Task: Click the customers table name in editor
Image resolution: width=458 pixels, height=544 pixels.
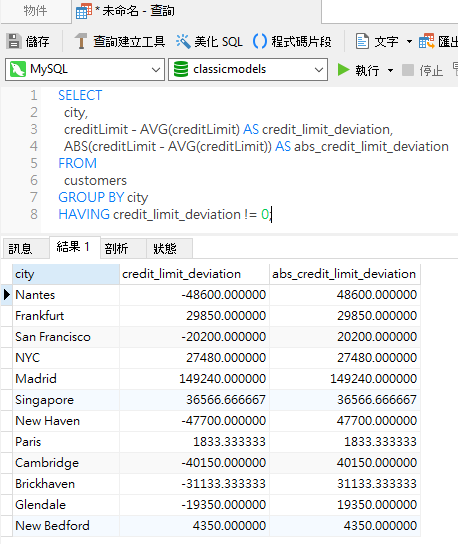Action: coord(95,180)
